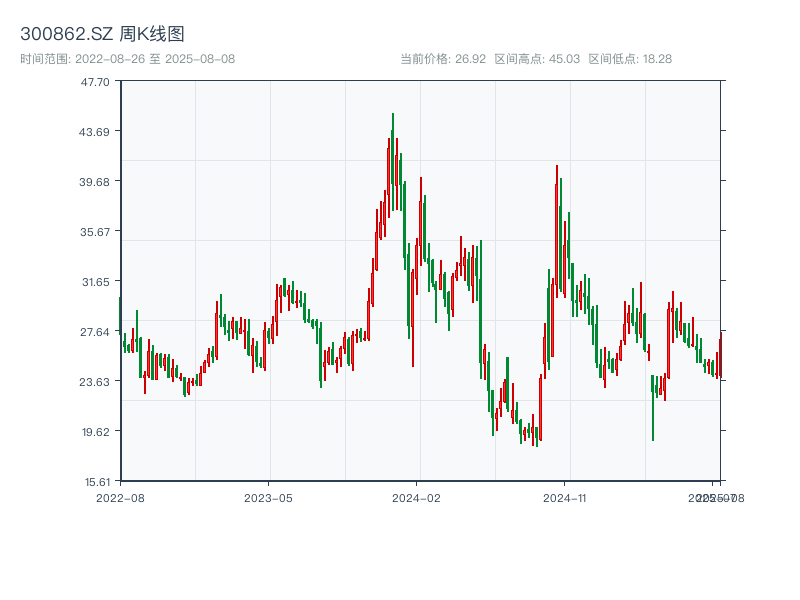Image resolution: width=800 pixels, height=600 pixels.
Task: Click y-axis label 23.63
Action: pyautogui.click(x=94, y=382)
